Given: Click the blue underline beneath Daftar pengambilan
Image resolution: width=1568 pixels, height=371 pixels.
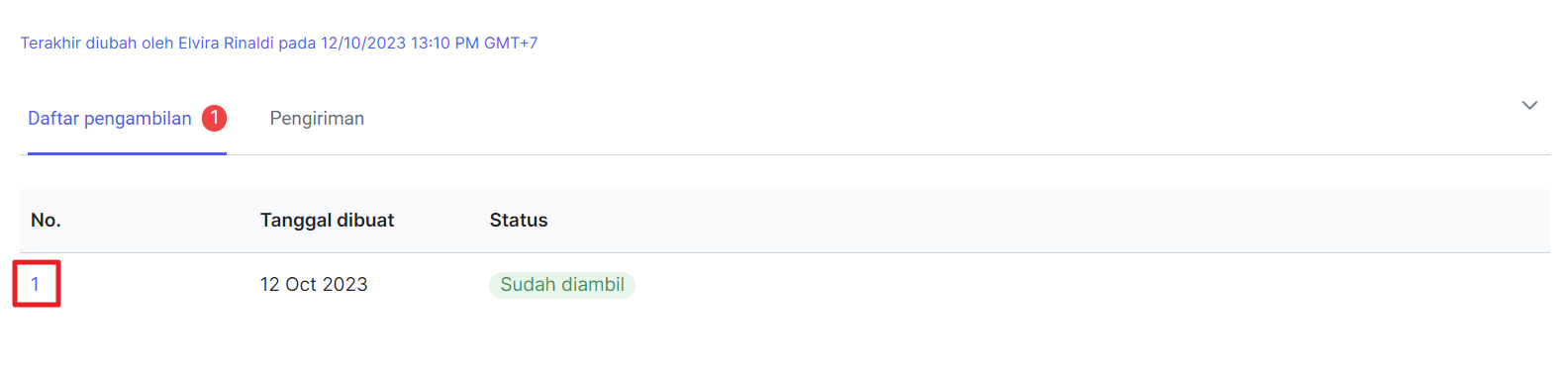Looking at the screenshot, I should click(127, 153).
